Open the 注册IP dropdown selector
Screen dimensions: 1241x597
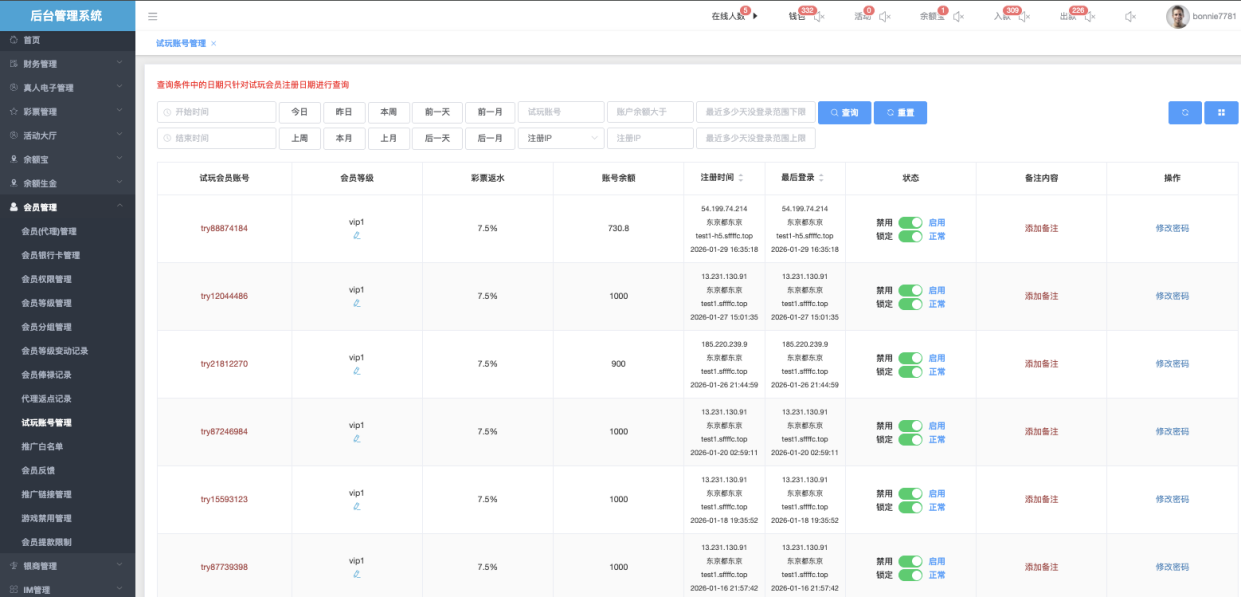pyautogui.click(x=561, y=138)
